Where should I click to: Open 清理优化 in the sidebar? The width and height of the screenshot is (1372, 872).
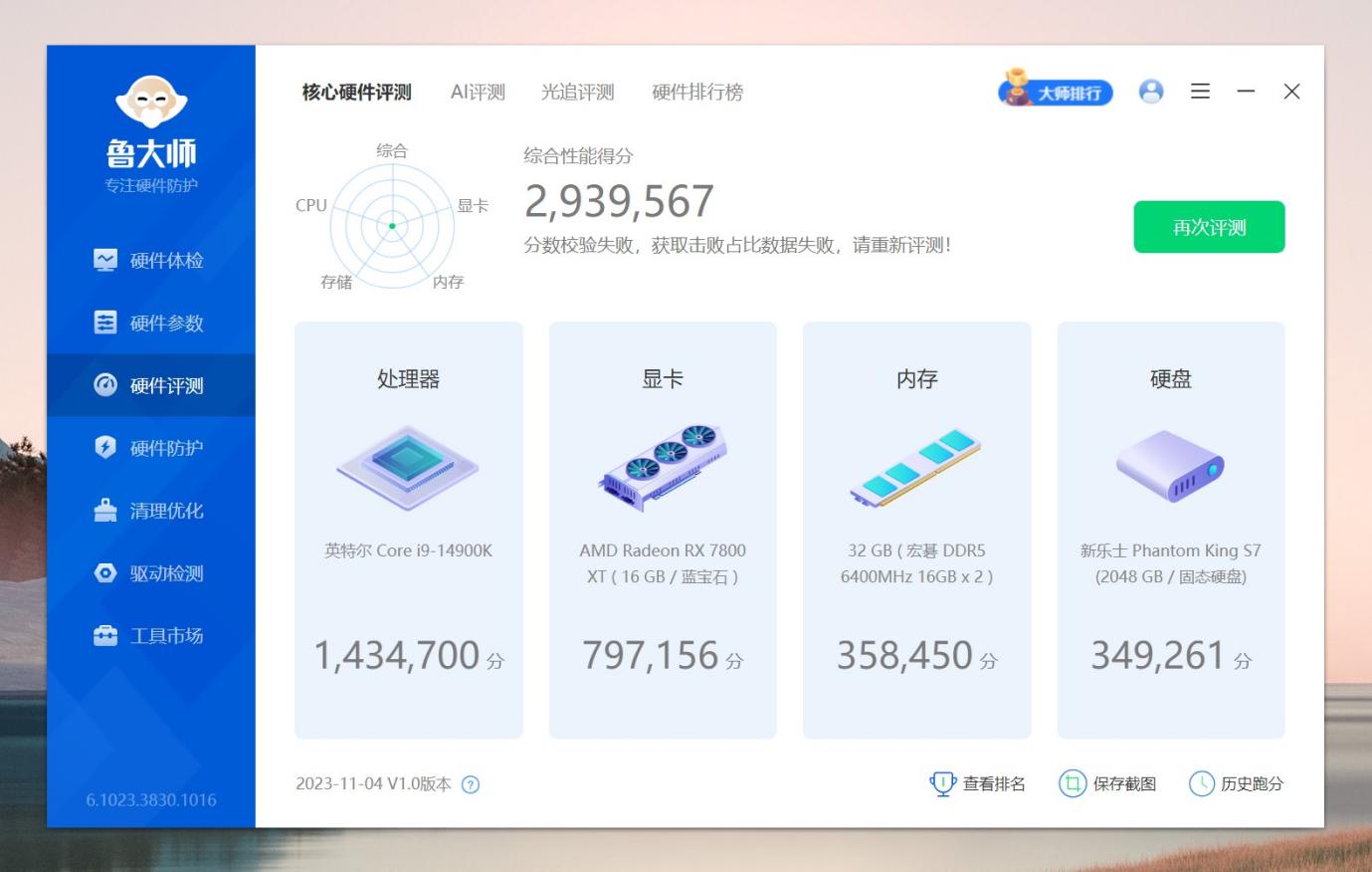pos(150,511)
